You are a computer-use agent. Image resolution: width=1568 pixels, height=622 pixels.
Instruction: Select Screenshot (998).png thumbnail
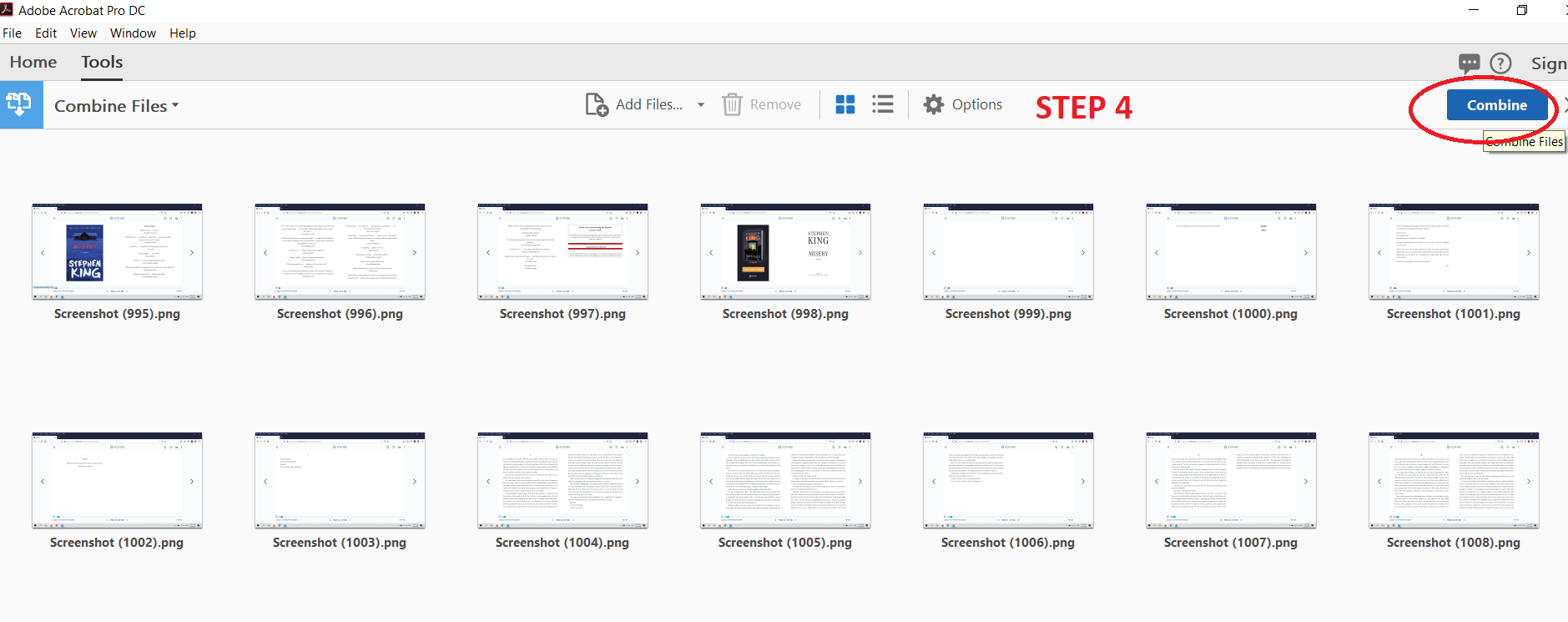click(785, 252)
